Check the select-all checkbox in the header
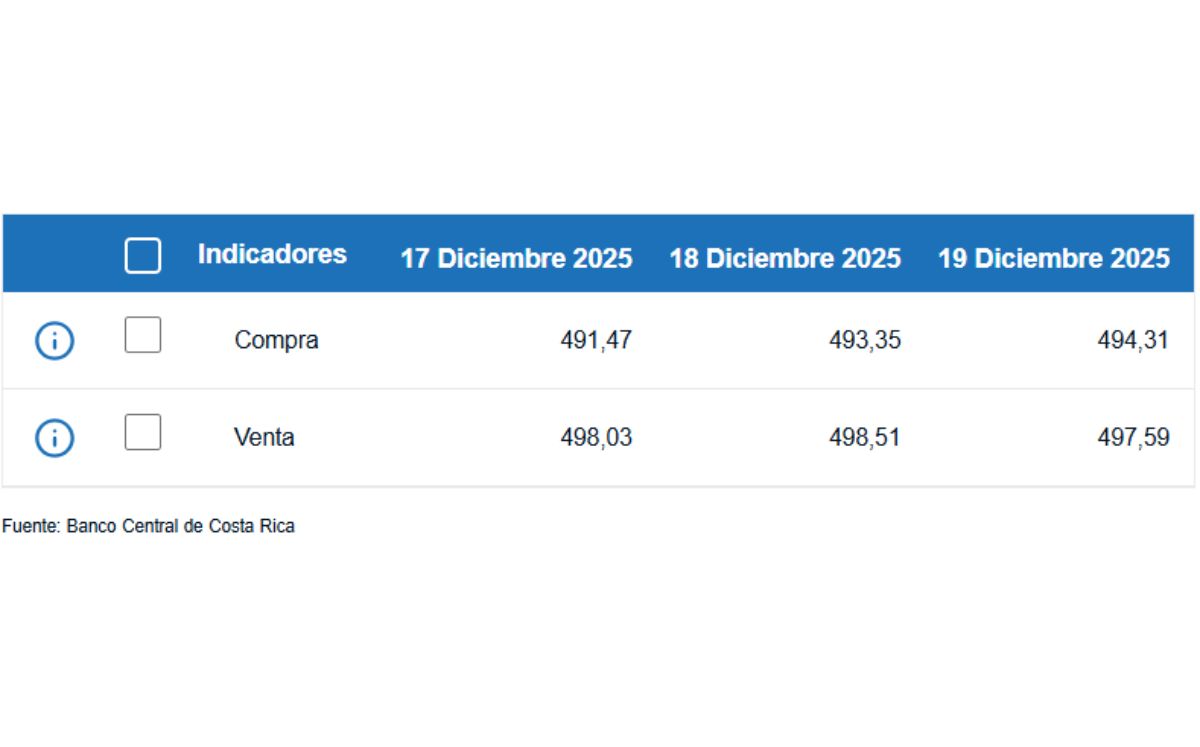The image size is (1200, 747). coord(142,256)
